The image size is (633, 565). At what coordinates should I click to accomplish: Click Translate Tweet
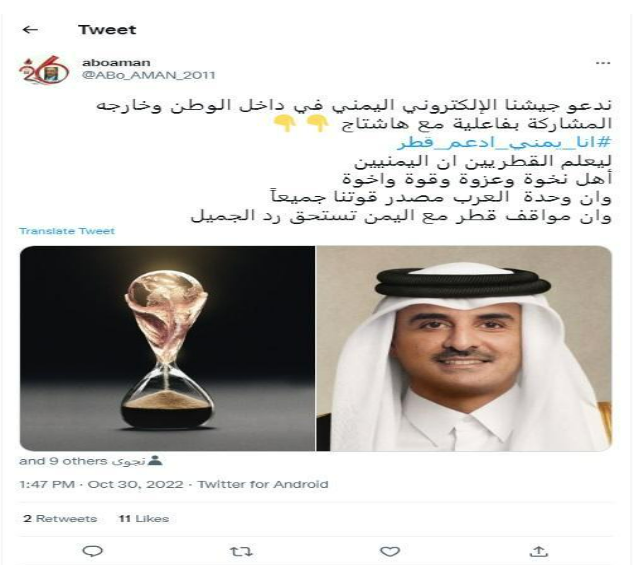click(x=67, y=231)
